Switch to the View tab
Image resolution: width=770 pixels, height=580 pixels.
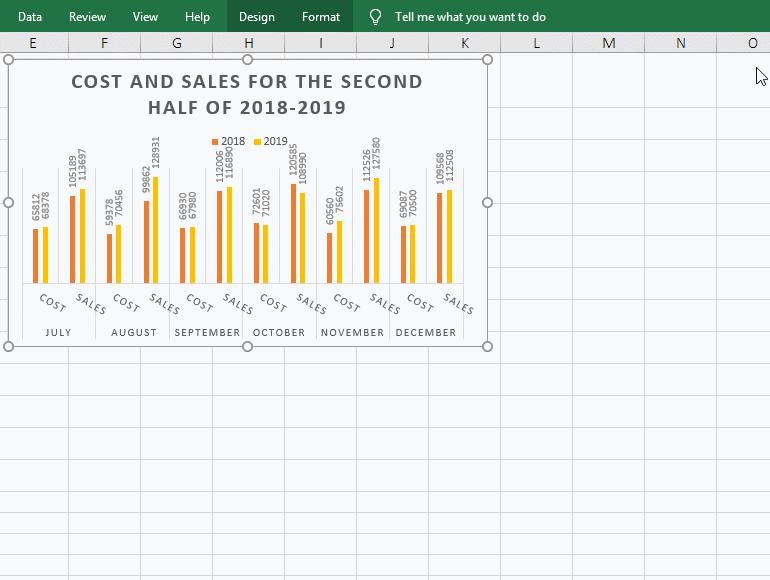(x=145, y=17)
